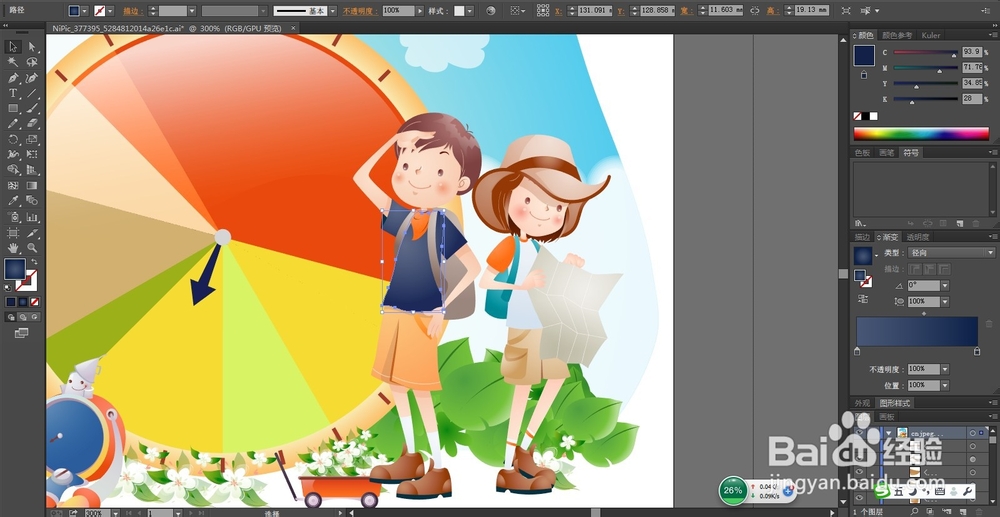Screen dimensions: 1000x517
Task: Enable Draw Behind mode
Action: (23, 317)
